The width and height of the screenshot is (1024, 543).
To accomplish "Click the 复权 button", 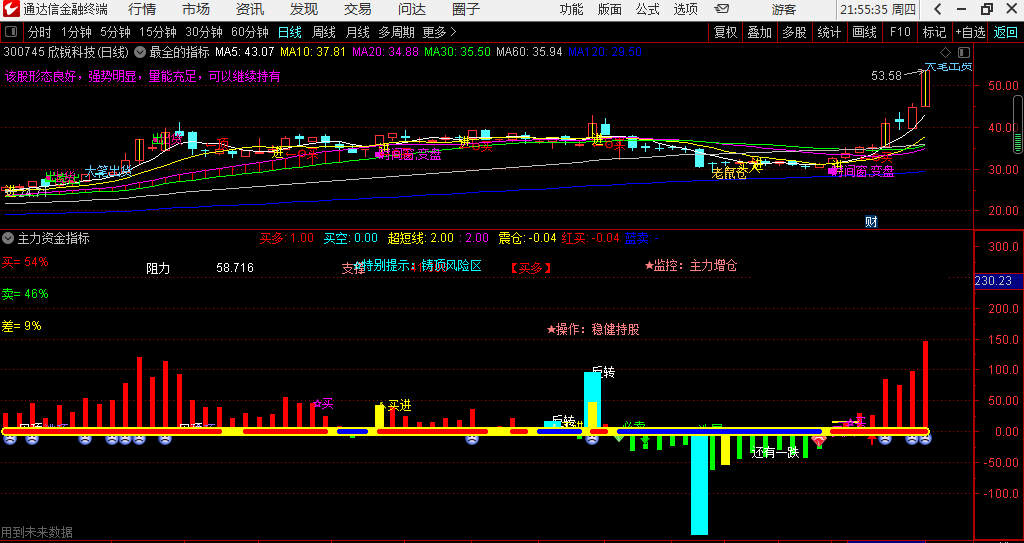I will coord(726,32).
